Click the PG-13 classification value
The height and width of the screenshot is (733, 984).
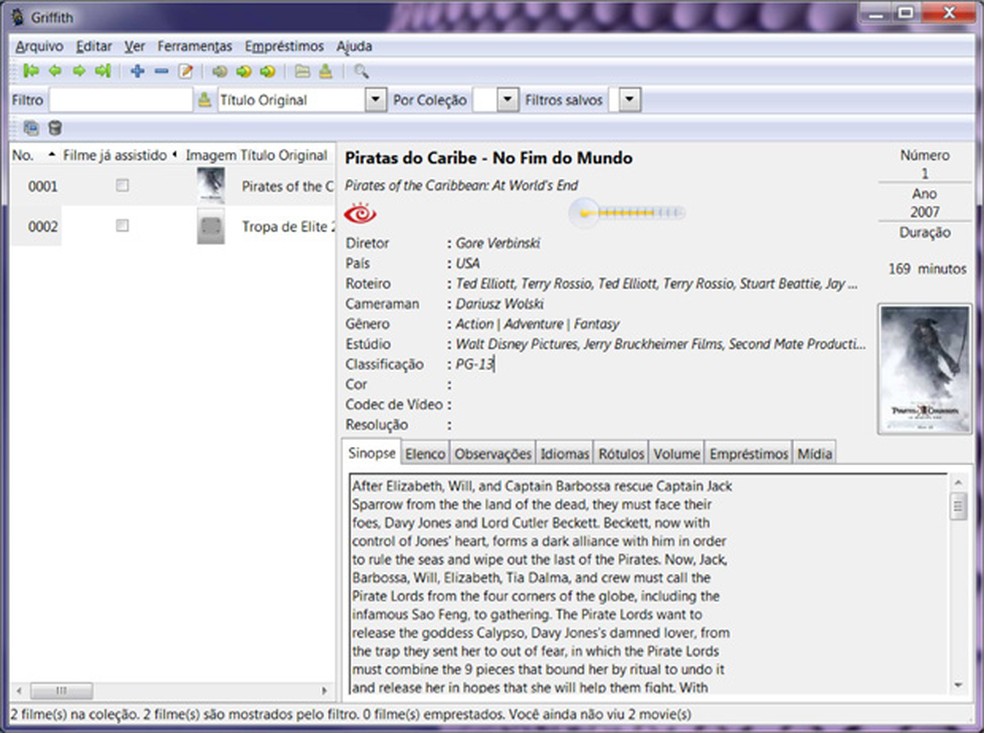[474, 364]
